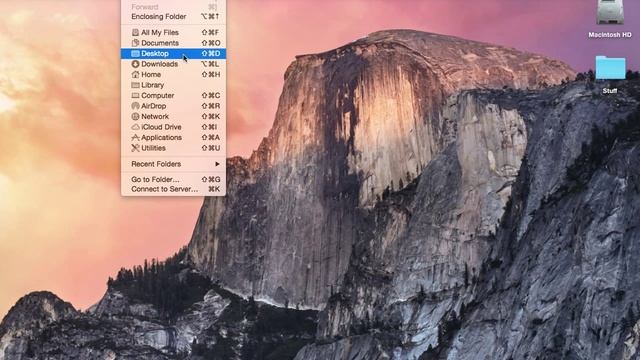The width and height of the screenshot is (640, 360).
Task: Click the Home house icon
Action: click(x=135, y=74)
